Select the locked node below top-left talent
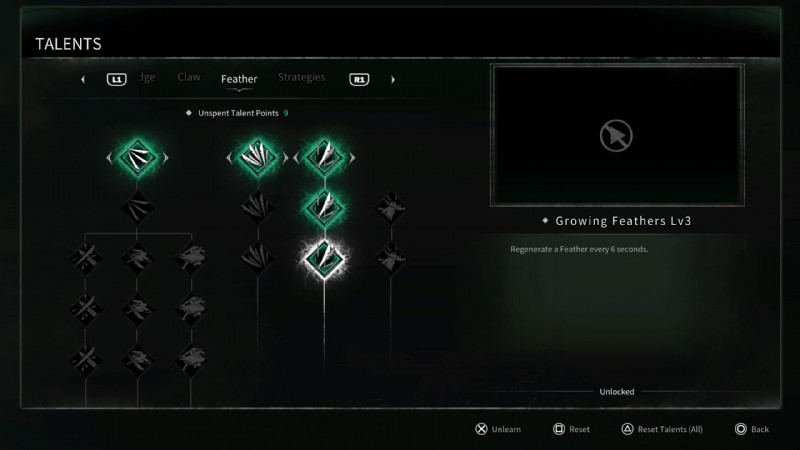The height and width of the screenshot is (450, 800). pyautogui.click(x=137, y=208)
